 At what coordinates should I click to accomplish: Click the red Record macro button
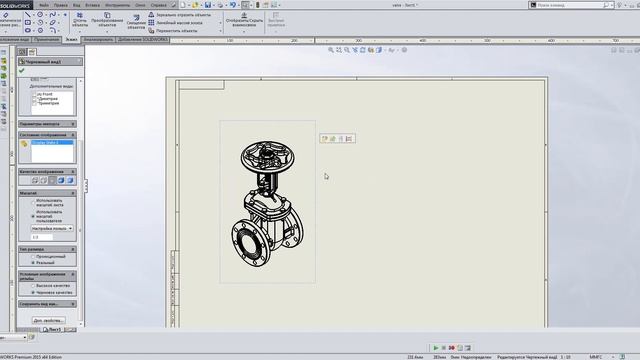pyautogui.click(x=451, y=348)
